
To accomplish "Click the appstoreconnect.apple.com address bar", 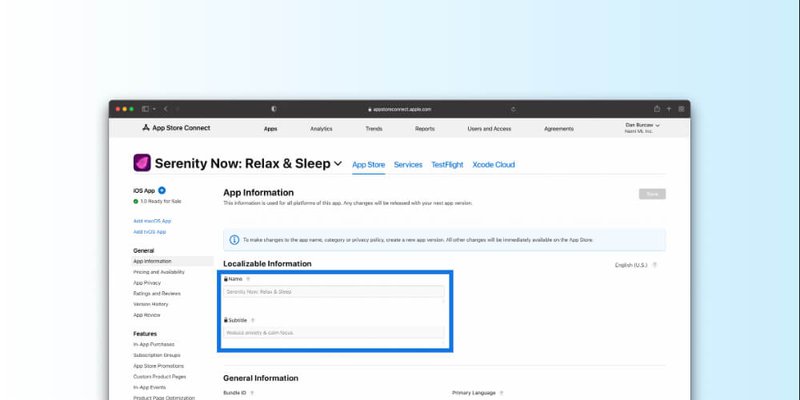I will [399, 109].
